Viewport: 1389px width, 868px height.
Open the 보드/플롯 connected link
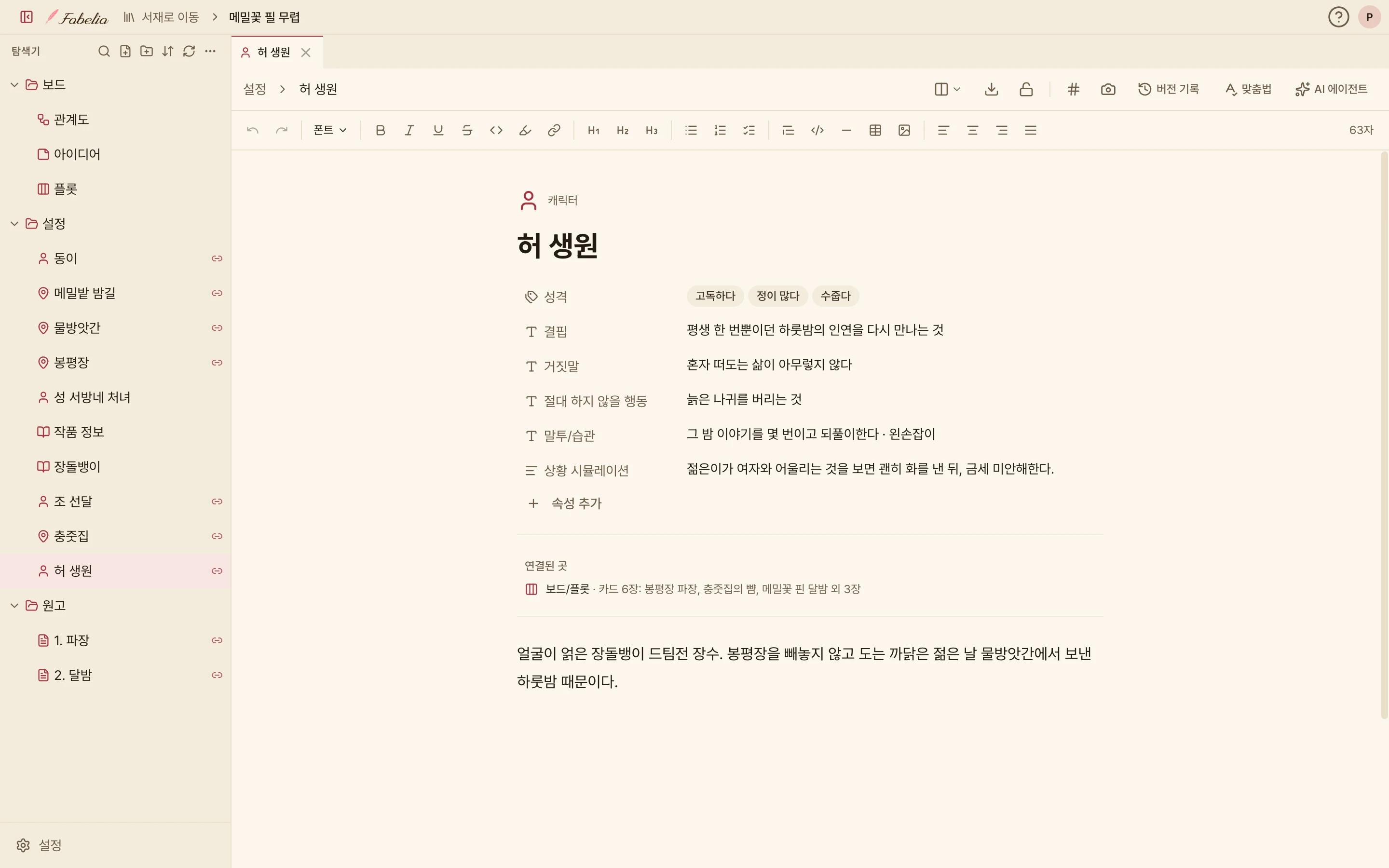[567, 589]
